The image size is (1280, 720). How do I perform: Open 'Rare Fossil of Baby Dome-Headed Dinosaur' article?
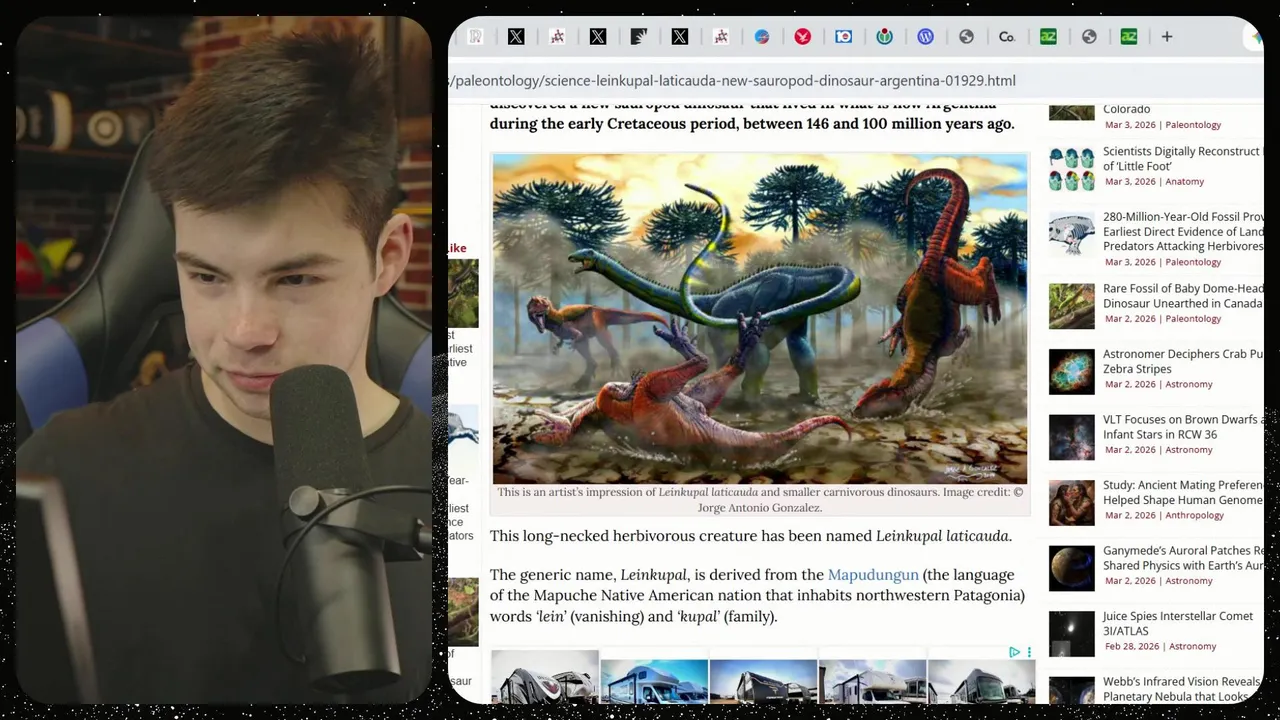1183,296
